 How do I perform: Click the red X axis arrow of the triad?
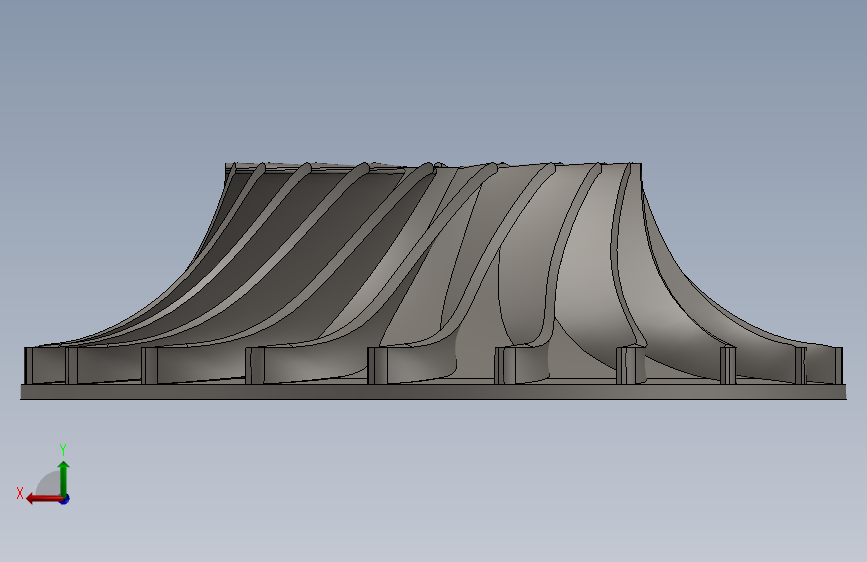pyautogui.click(x=44, y=499)
